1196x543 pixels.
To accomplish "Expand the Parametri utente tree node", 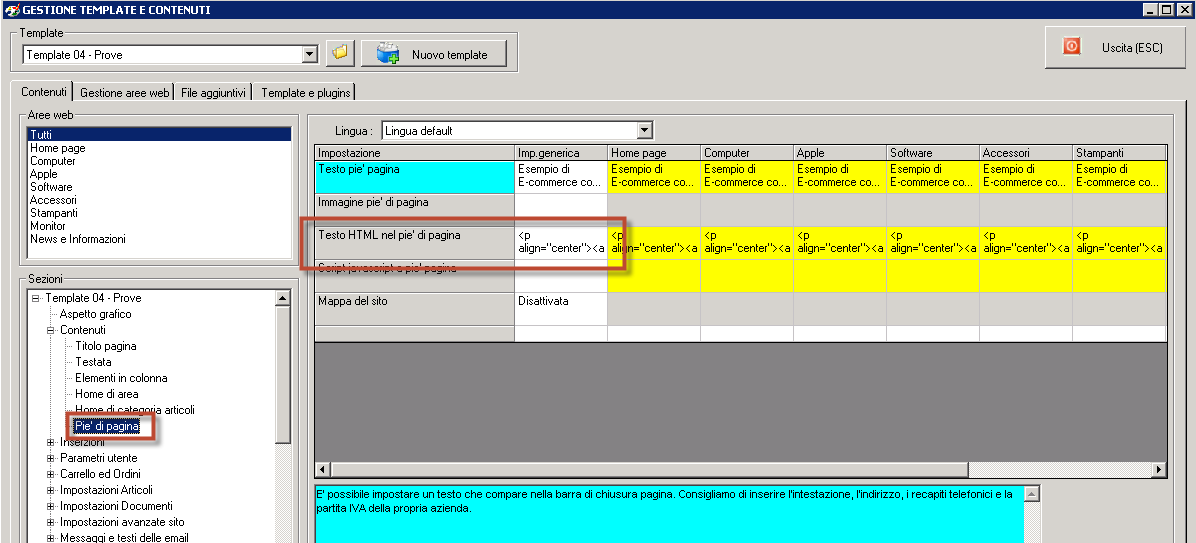I will point(50,458).
